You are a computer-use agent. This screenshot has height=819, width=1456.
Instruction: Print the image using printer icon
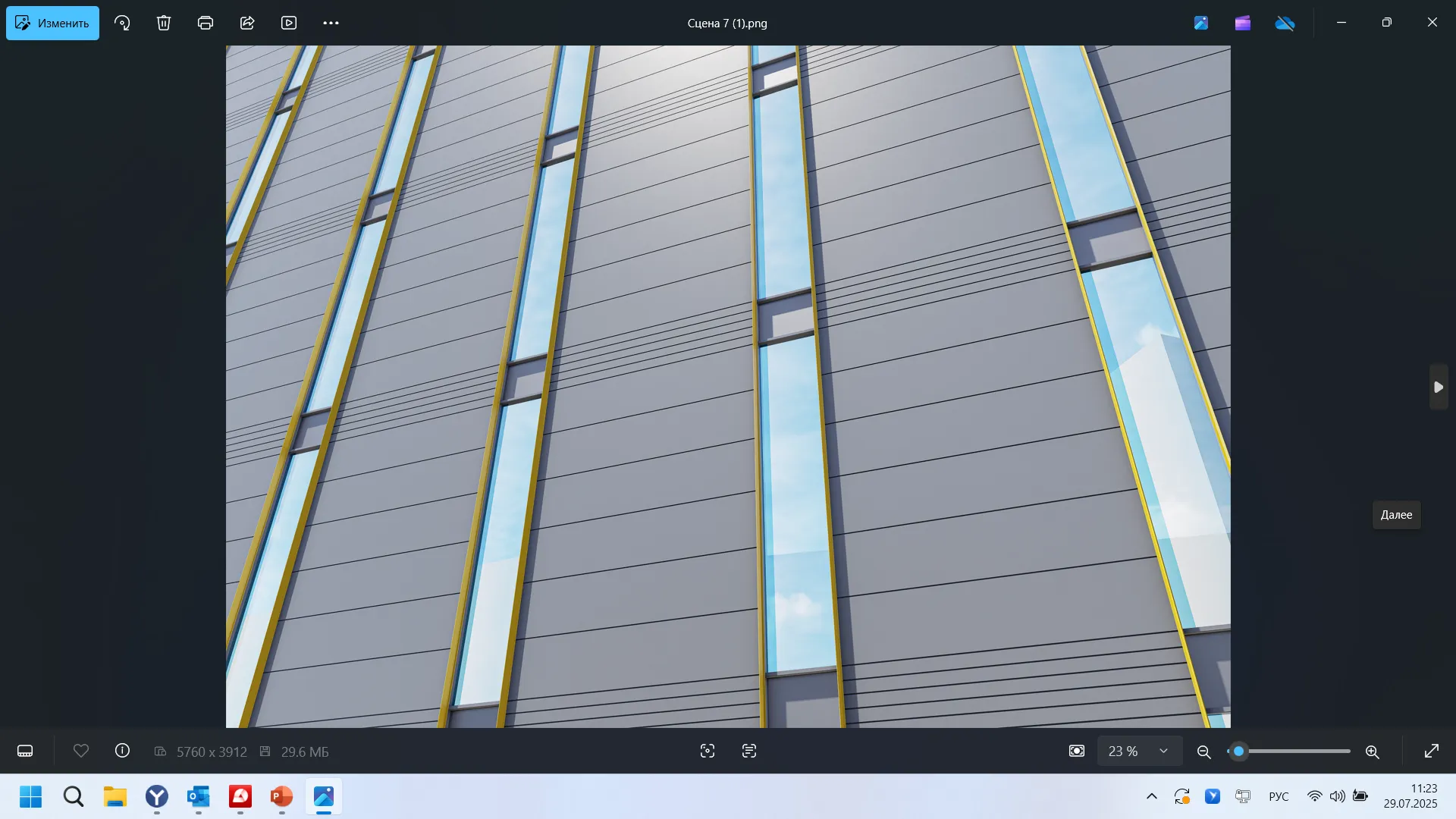[206, 23]
